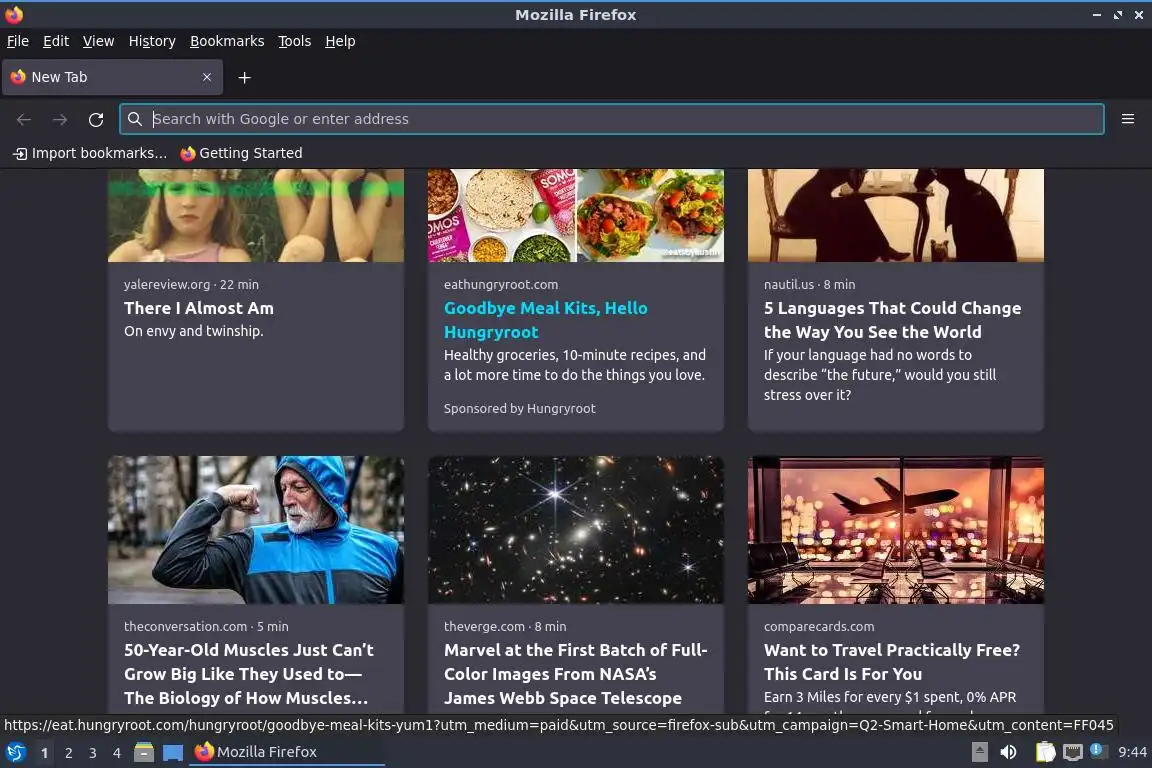
Task: Open a new tab with plus button
Action: (x=245, y=77)
